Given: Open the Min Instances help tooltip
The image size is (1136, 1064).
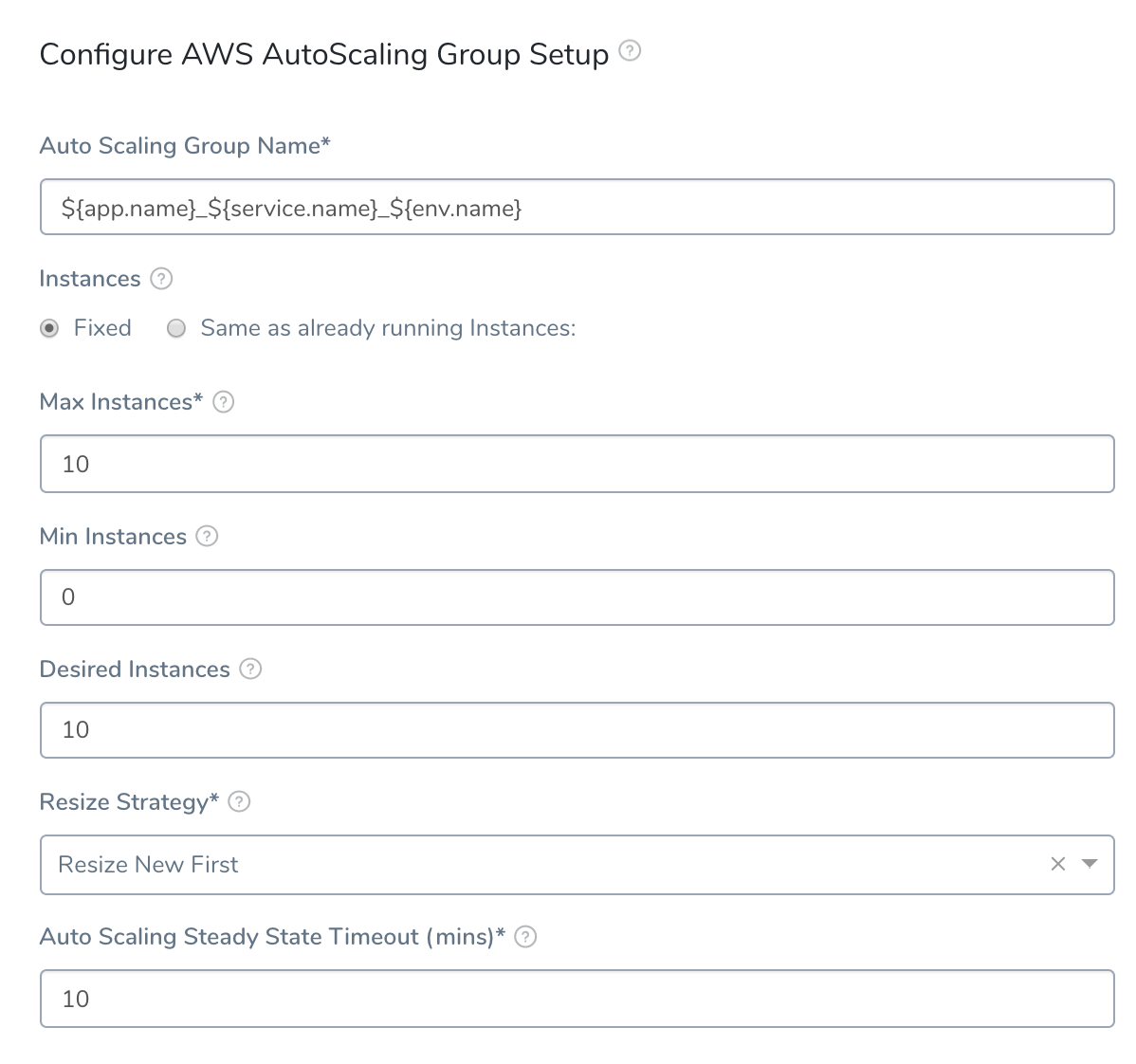Looking at the screenshot, I should pos(208,537).
